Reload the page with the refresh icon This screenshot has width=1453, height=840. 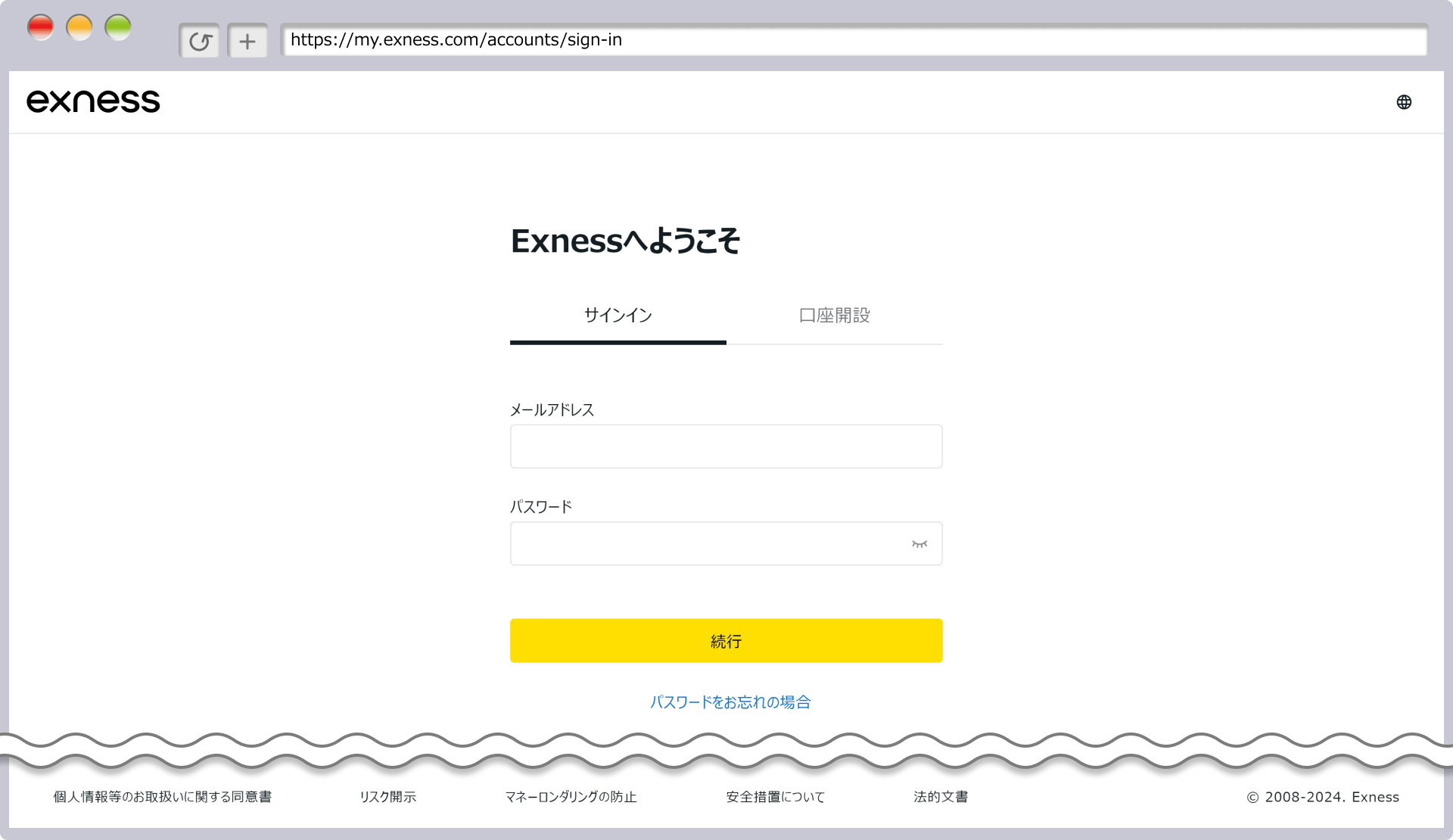[200, 41]
